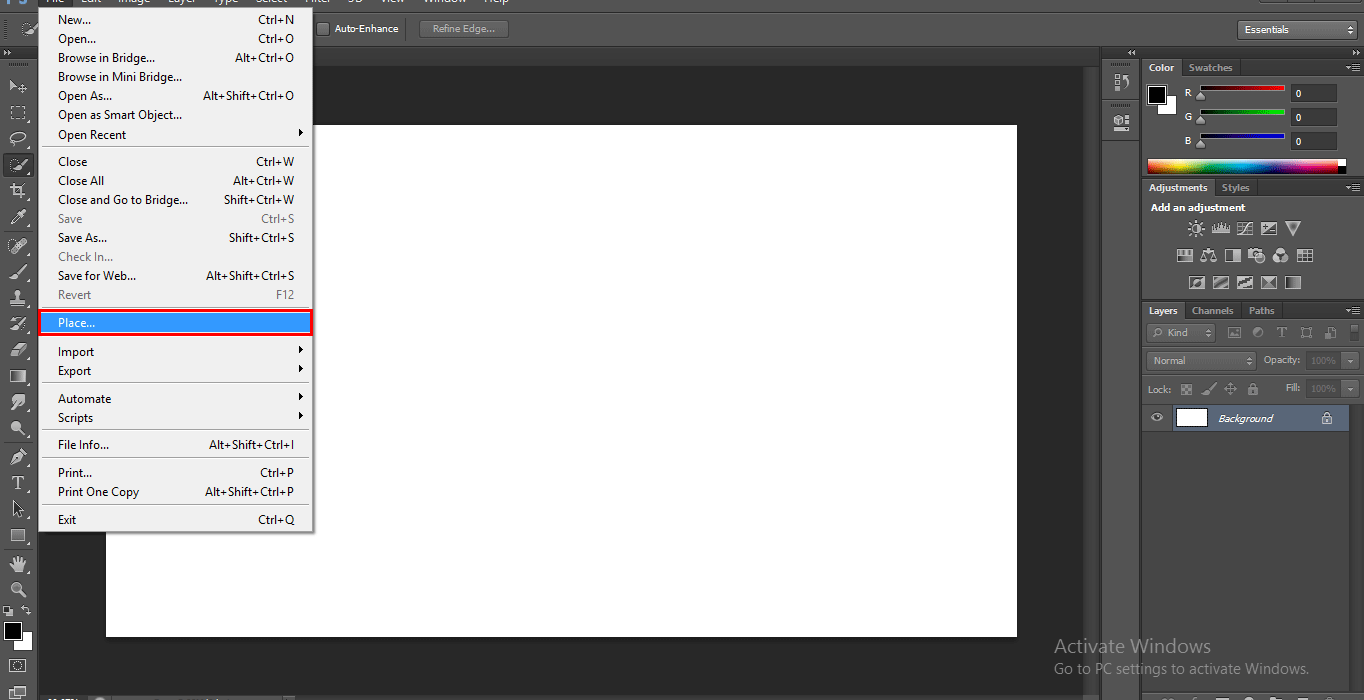
Task: Add a Brightness/Contrast adjustment (sun icon)
Action: (1196, 229)
